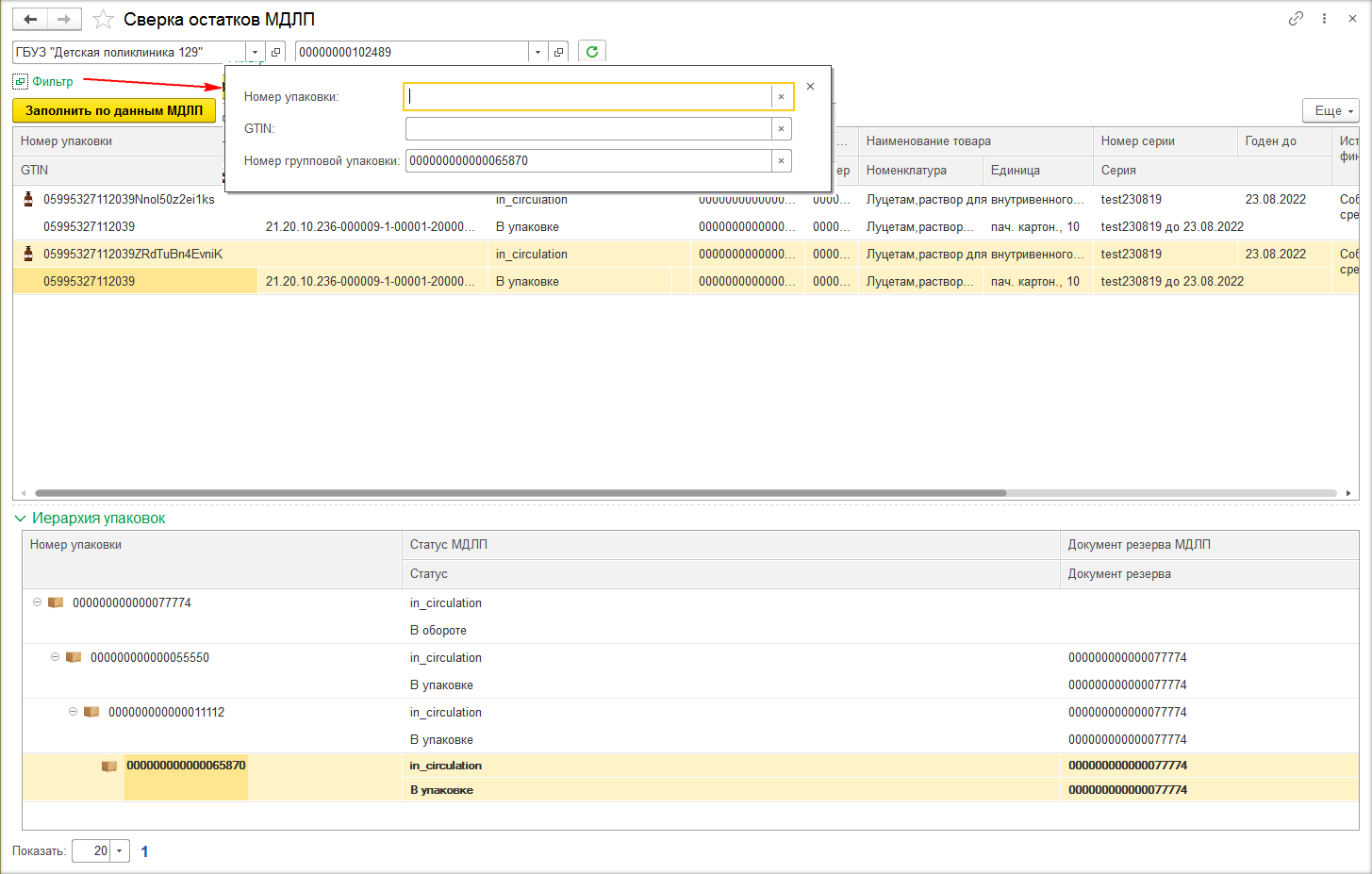Click scroll-left arrow of table scrollbar
This screenshot has width=1372, height=874.
click(25, 493)
